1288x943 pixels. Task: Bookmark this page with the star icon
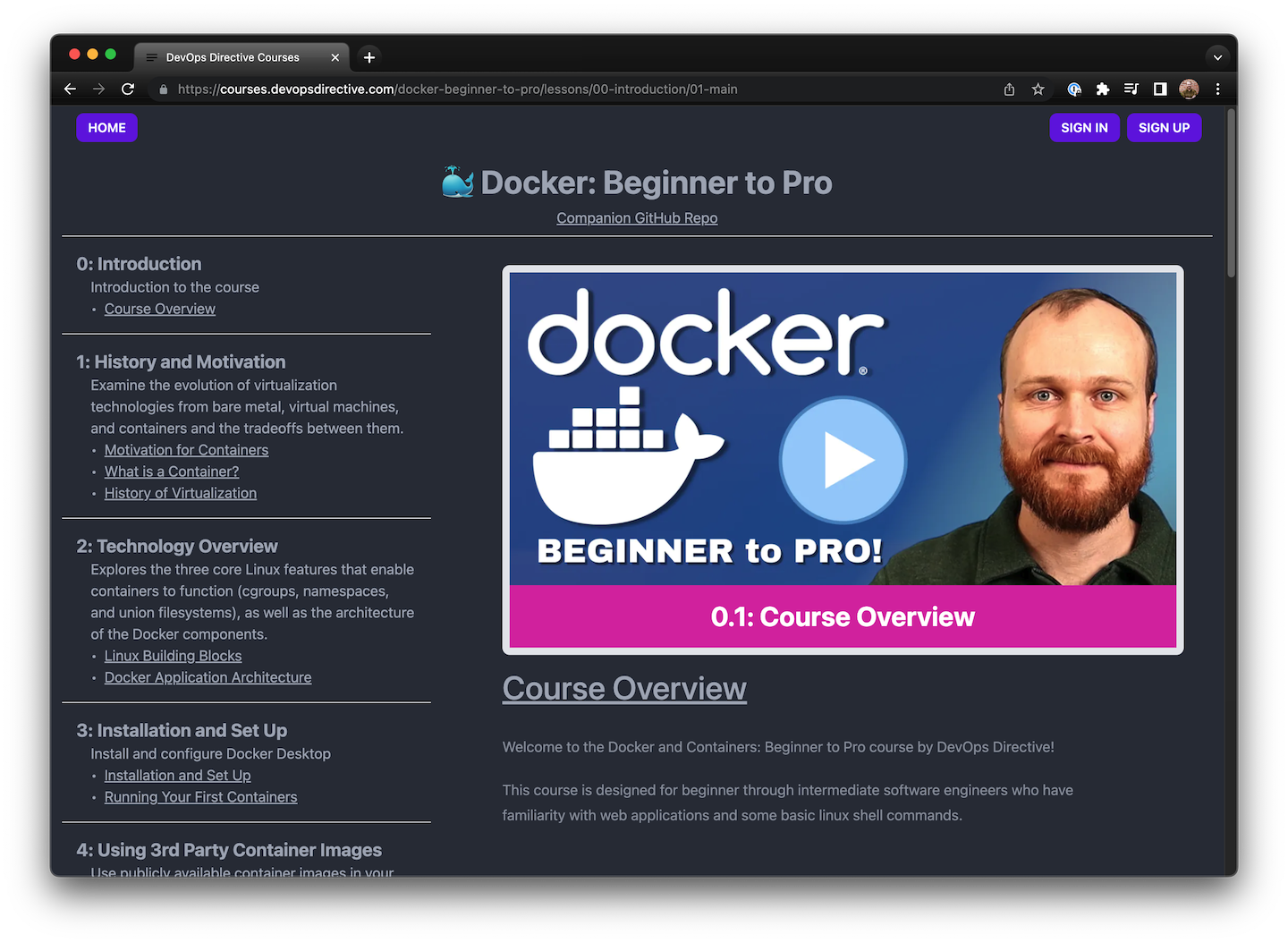[x=1038, y=89]
